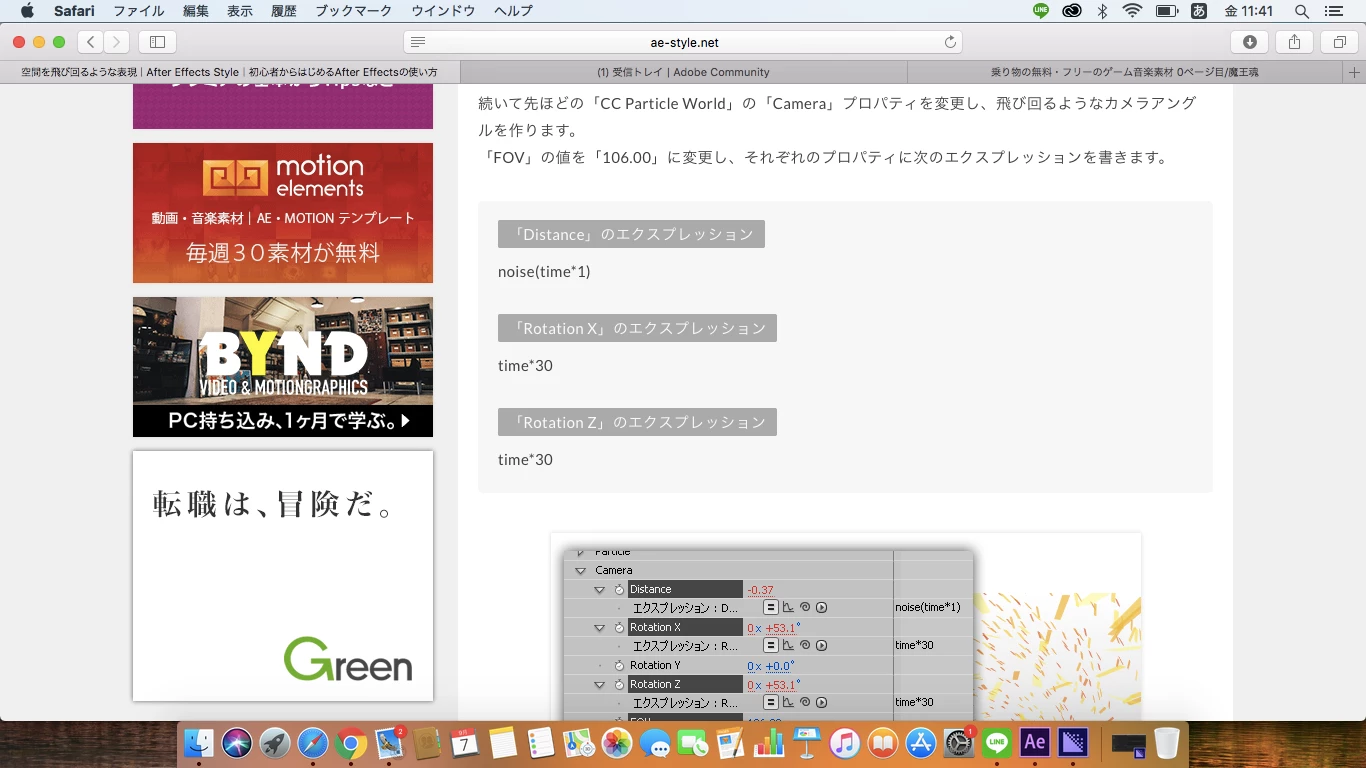The image size is (1366, 768).
Task: Switch to the Adobe Community tab
Action: click(683, 72)
